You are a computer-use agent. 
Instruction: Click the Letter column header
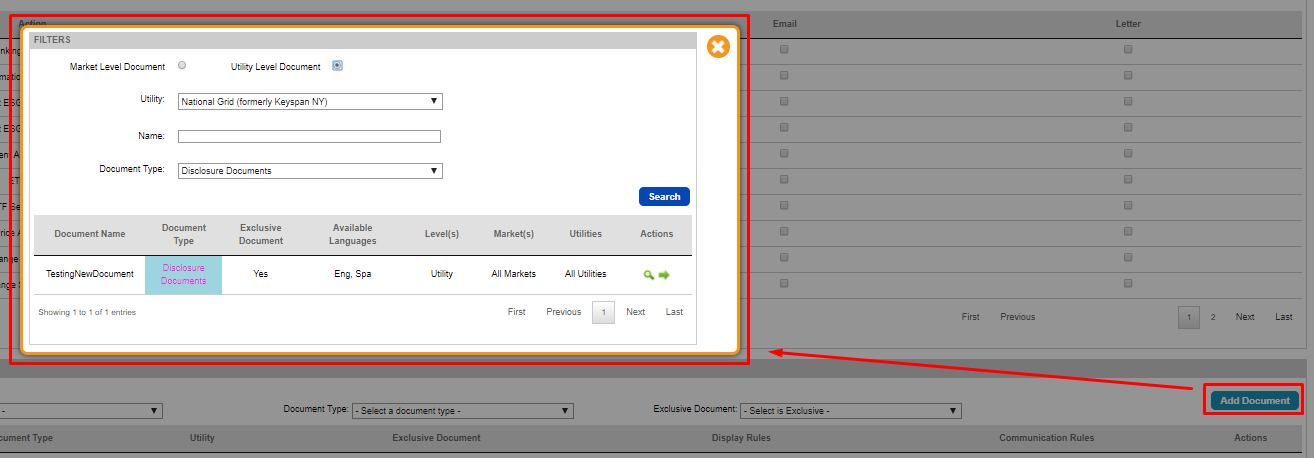pyautogui.click(x=1129, y=24)
